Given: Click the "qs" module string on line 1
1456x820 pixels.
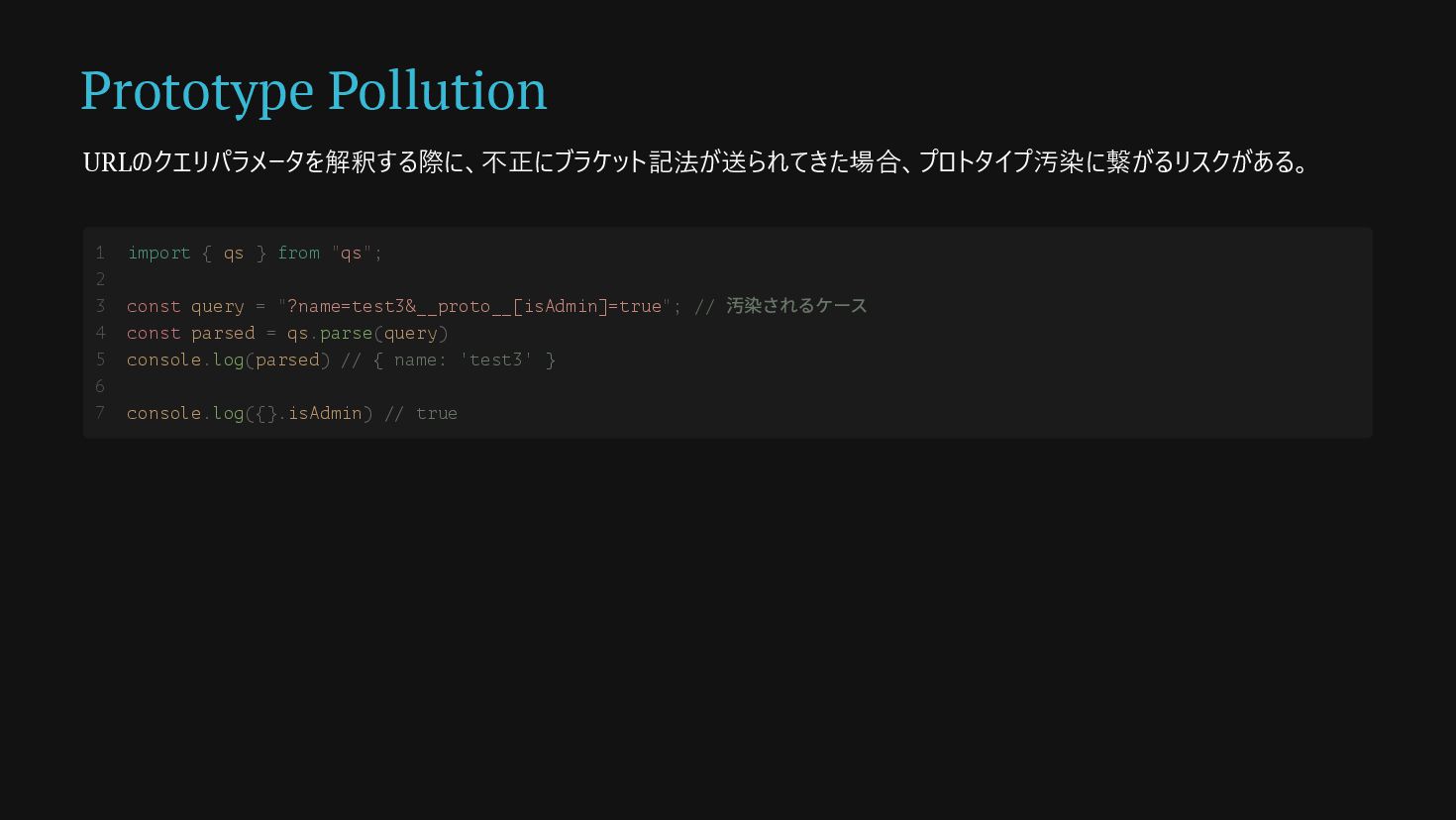Looking at the screenshot, I should point(352,253).
